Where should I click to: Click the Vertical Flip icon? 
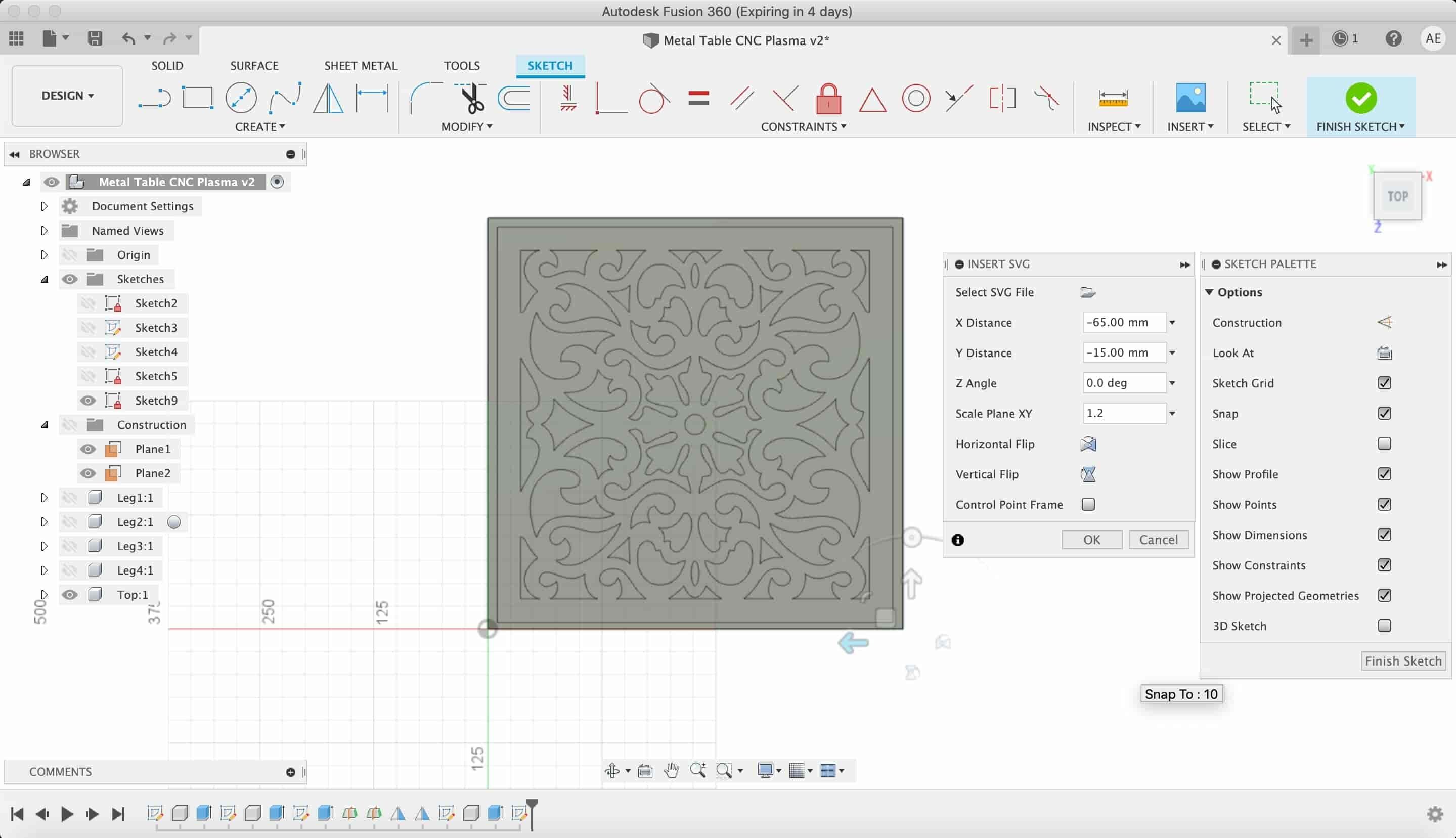[1088, 474]
